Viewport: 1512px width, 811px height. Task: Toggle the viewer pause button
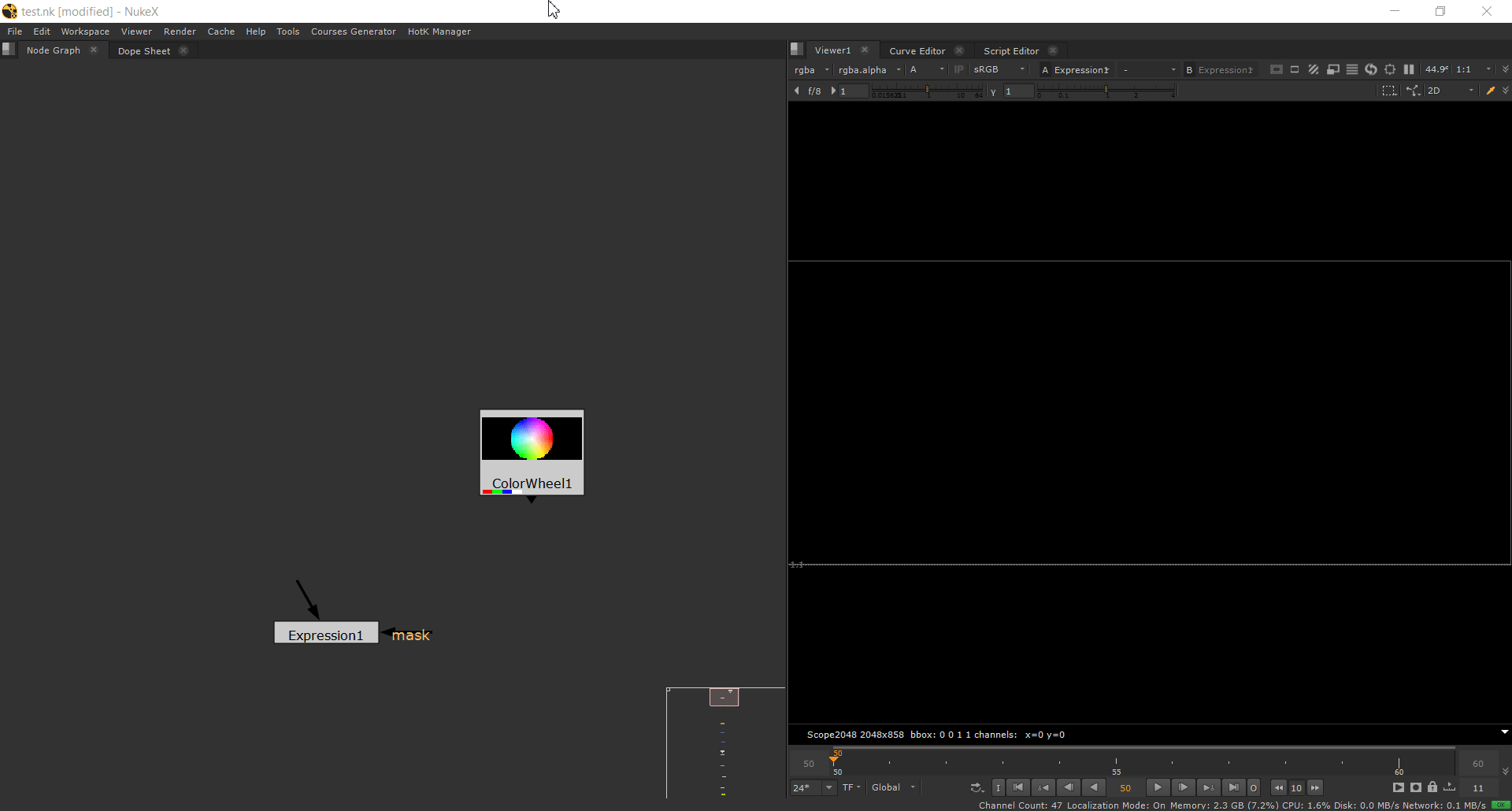pos(1409,69)
